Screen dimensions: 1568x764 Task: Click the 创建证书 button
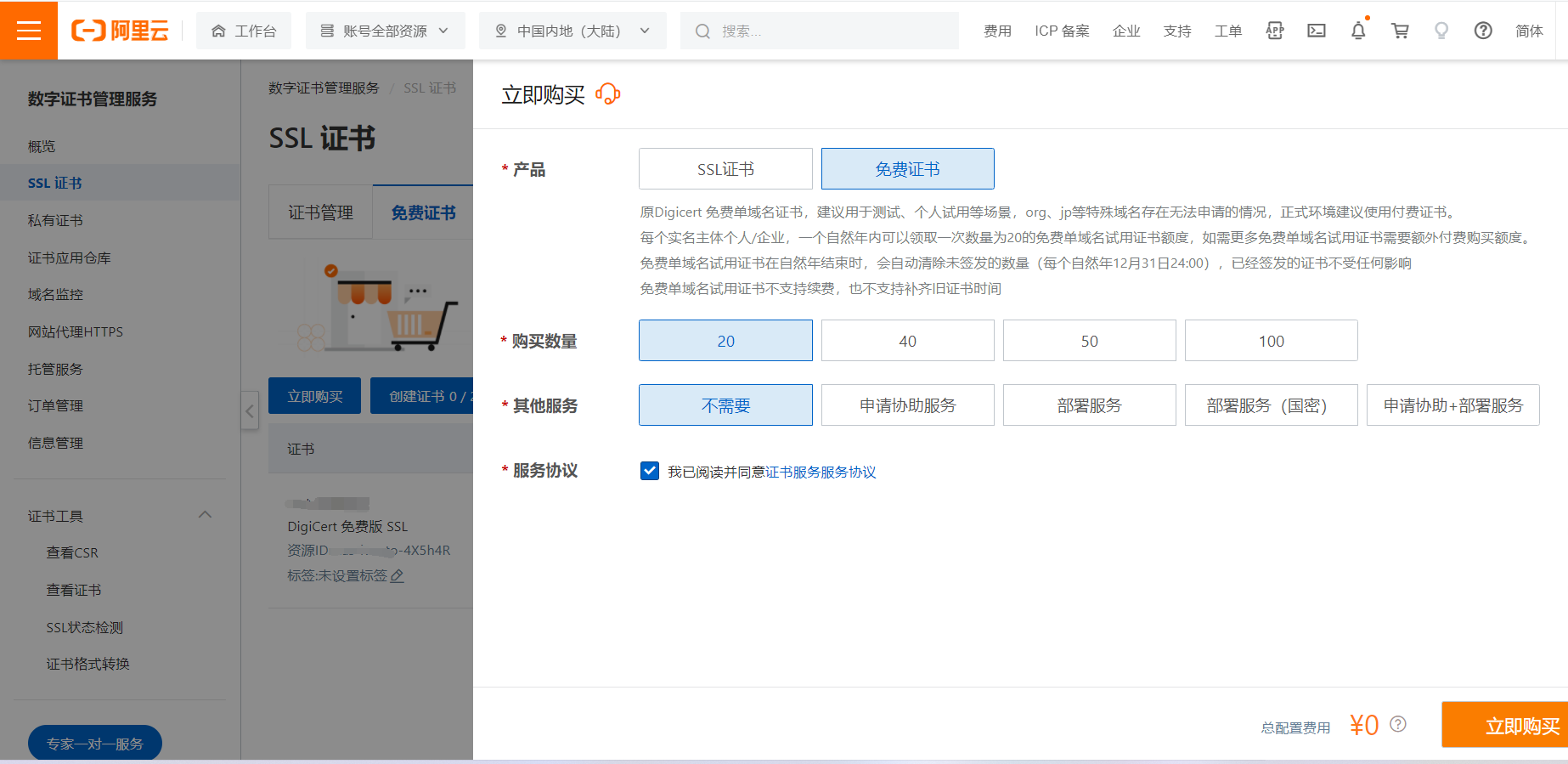tap(422, 396)
